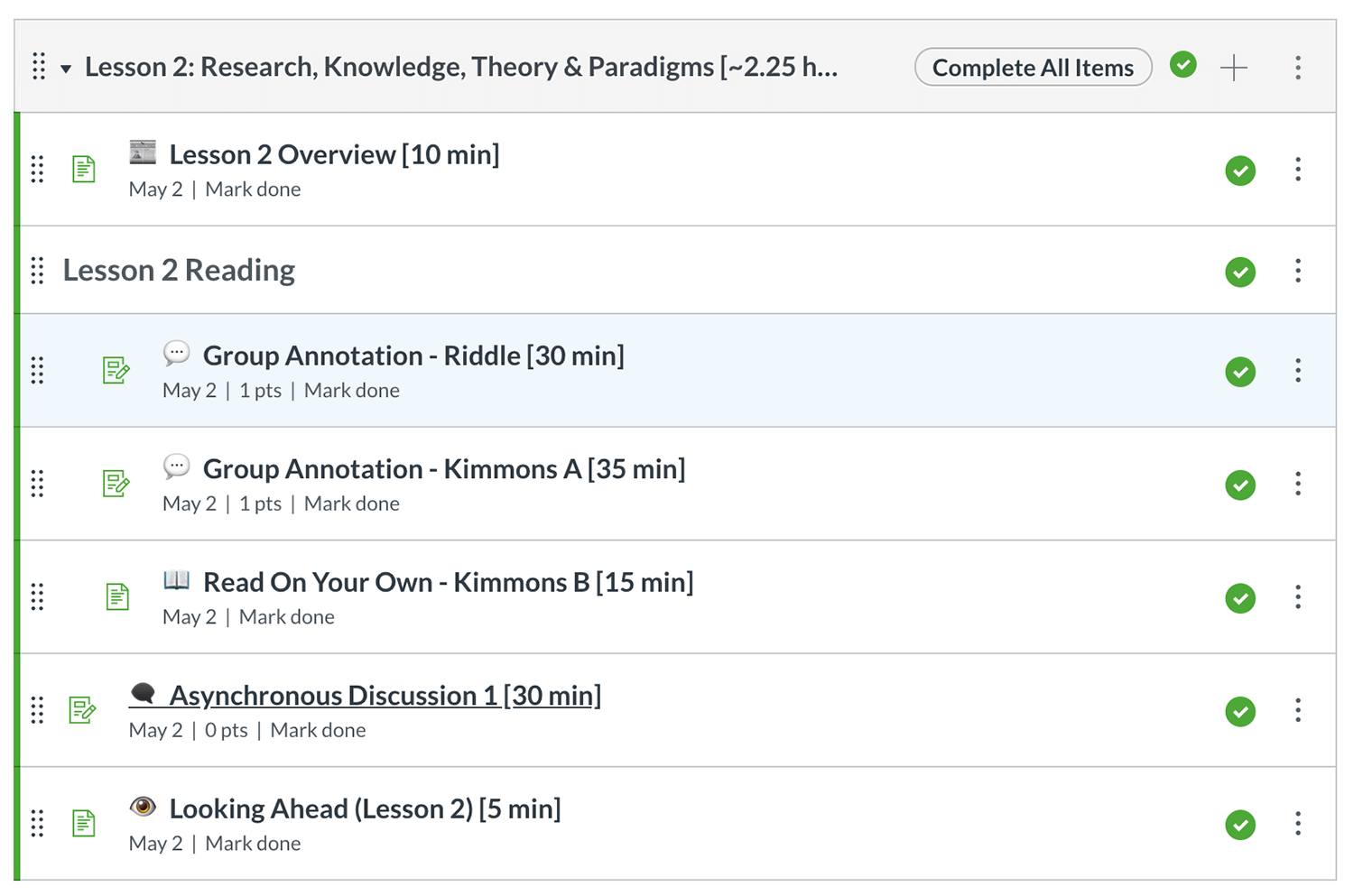Collapse the Lesson 2 module with the triangle arrow
The image size is (1354, 896).
point(66,69)
